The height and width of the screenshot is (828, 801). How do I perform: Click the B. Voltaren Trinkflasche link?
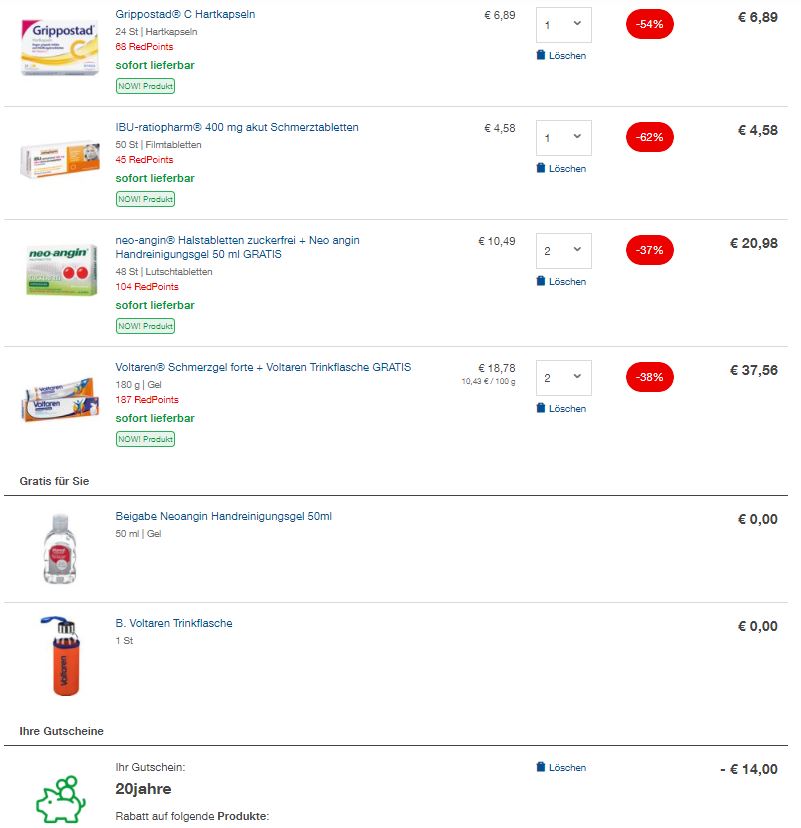click(x=174, y=623)
